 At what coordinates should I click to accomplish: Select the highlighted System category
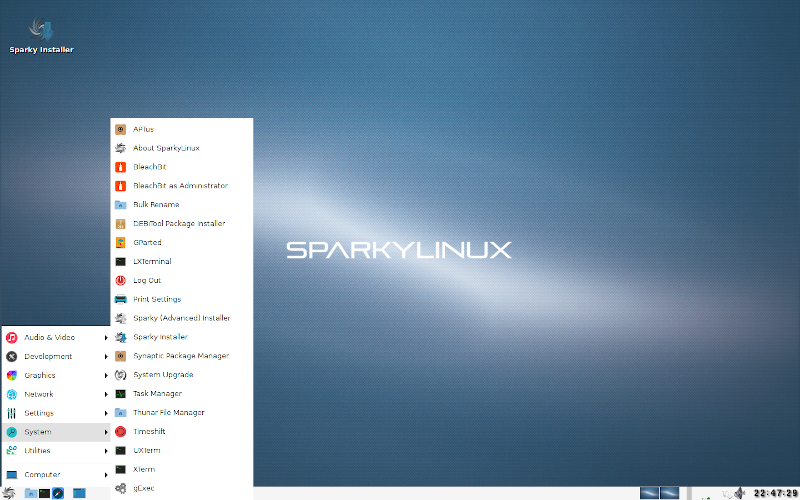(x=56, y=432)
